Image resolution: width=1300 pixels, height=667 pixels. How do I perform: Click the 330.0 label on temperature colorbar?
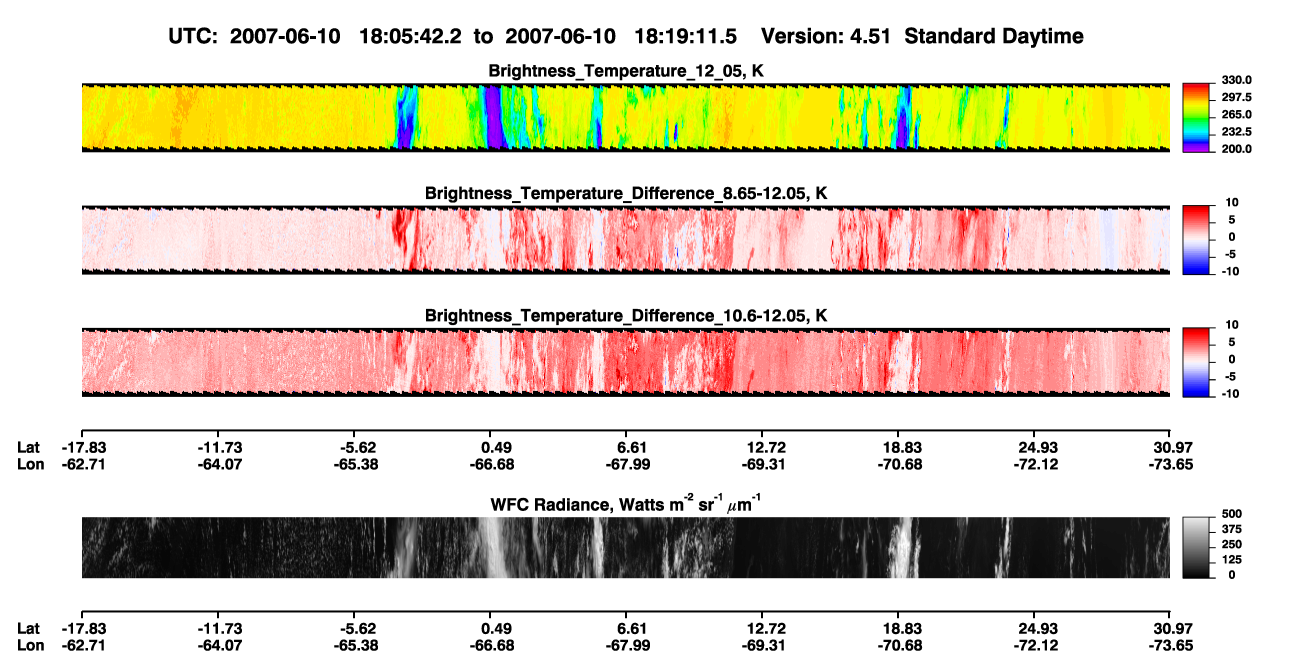(1239, 80)
